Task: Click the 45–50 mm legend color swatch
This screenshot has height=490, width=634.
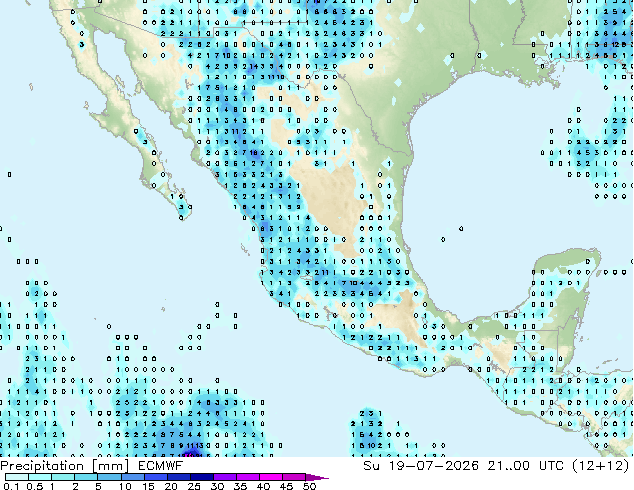Action: coord(294,477)
